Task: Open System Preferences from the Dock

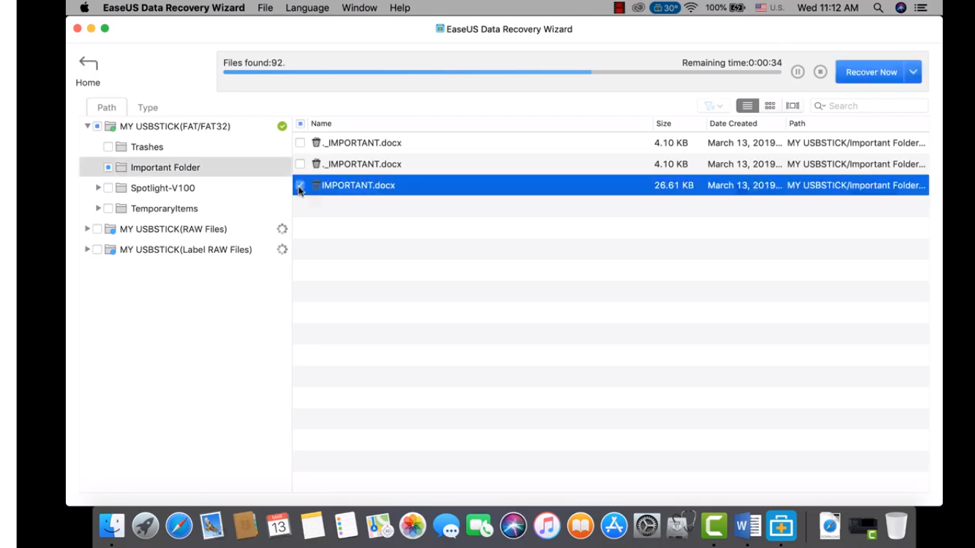Action: click(x=647, y=526)
